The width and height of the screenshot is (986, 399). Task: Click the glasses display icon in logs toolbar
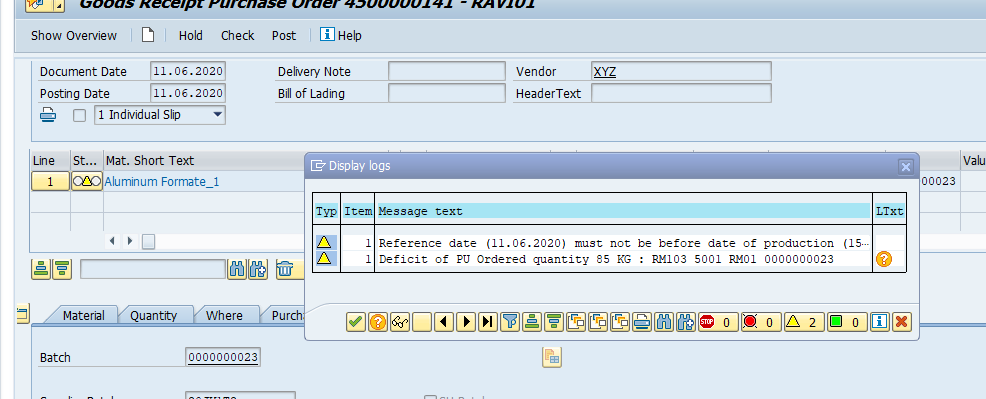pos(400,322)
